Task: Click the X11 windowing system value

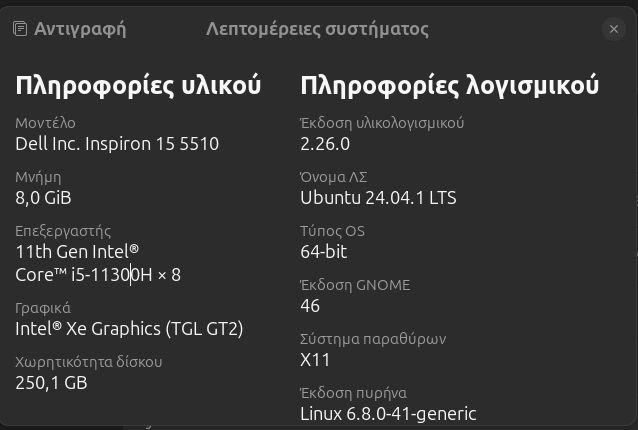Action: [315, 360]
